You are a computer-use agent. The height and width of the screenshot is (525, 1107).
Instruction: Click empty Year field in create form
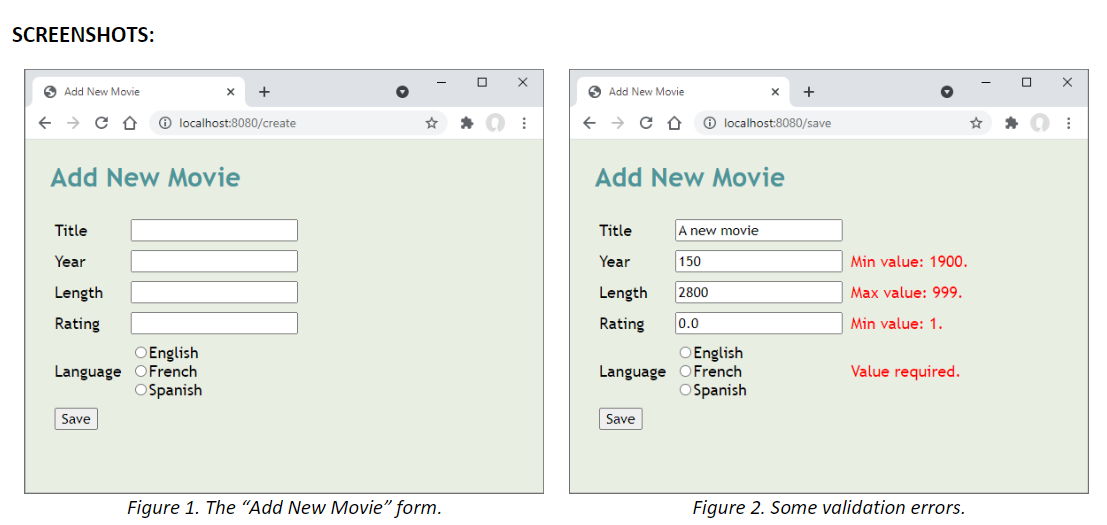tap(214, 261)
